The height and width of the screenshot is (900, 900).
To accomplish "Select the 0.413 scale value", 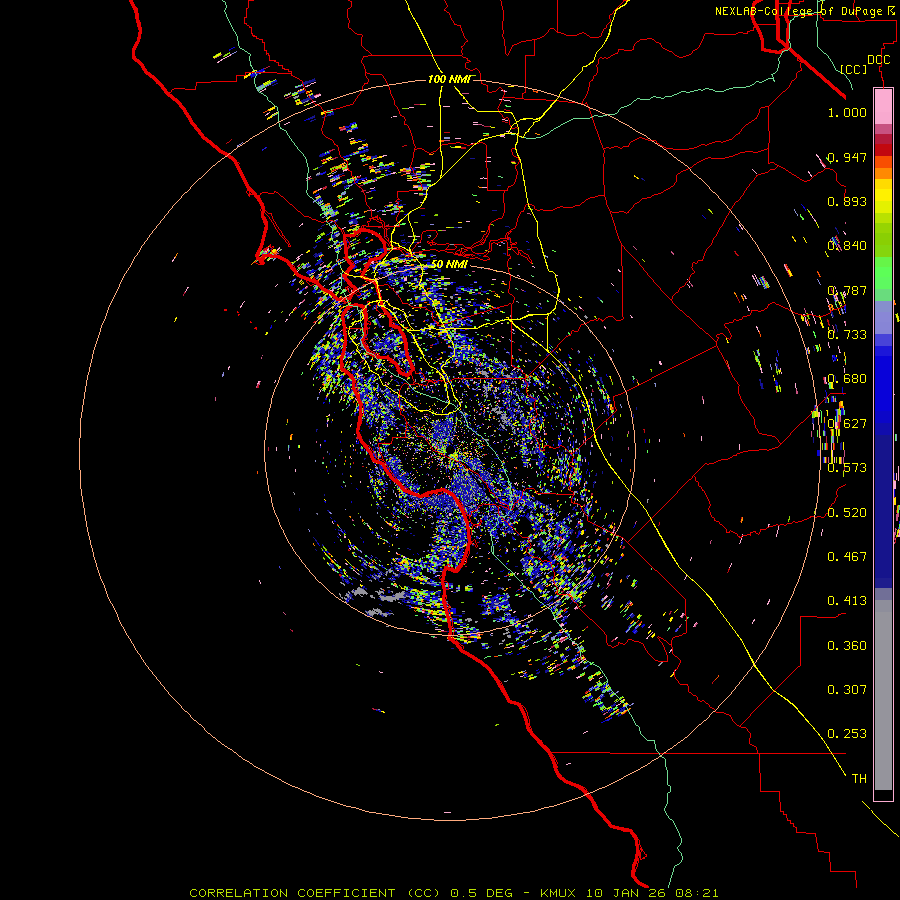I will coord(847,601).
